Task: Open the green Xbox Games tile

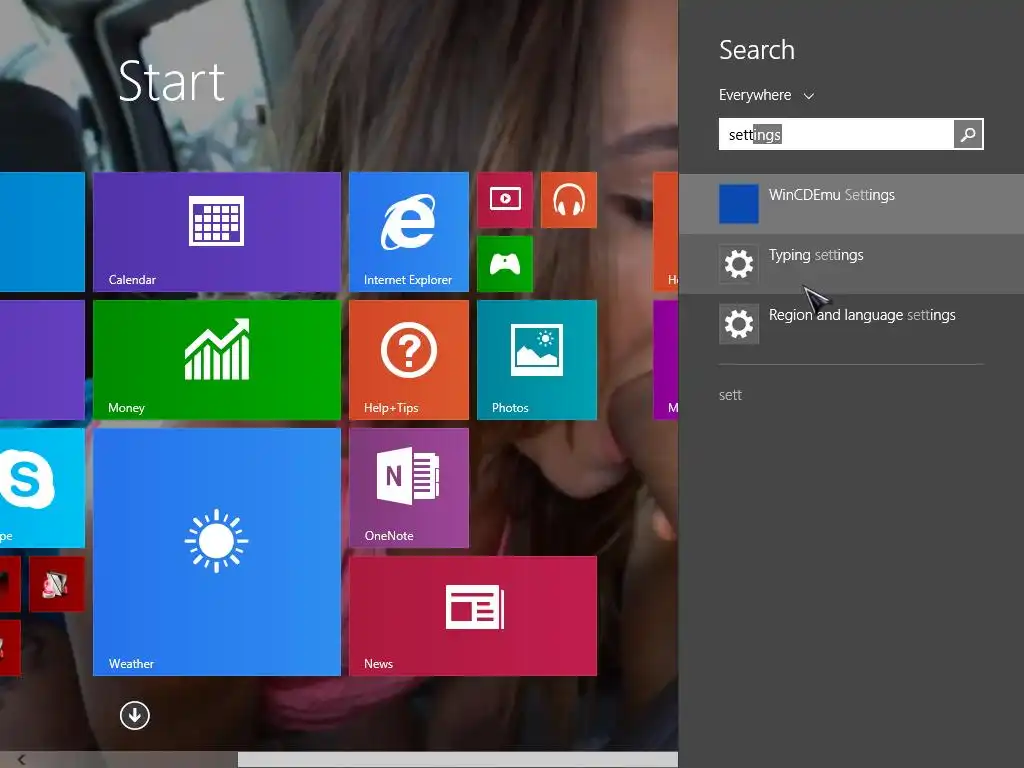Action: (x=505, y=264)
